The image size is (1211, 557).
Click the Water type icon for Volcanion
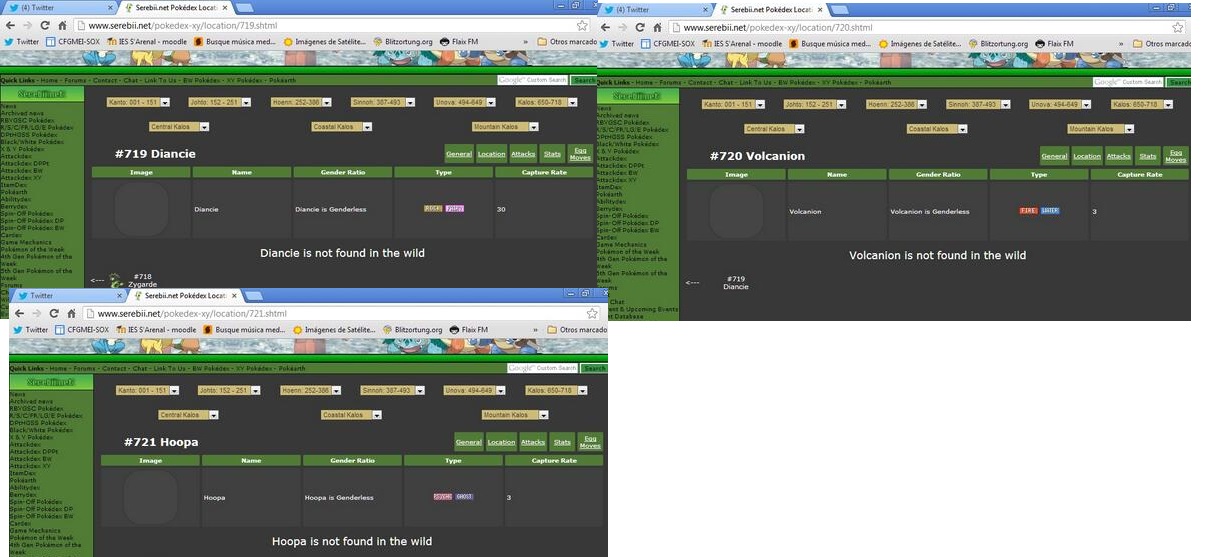(x=1049, y=211)
